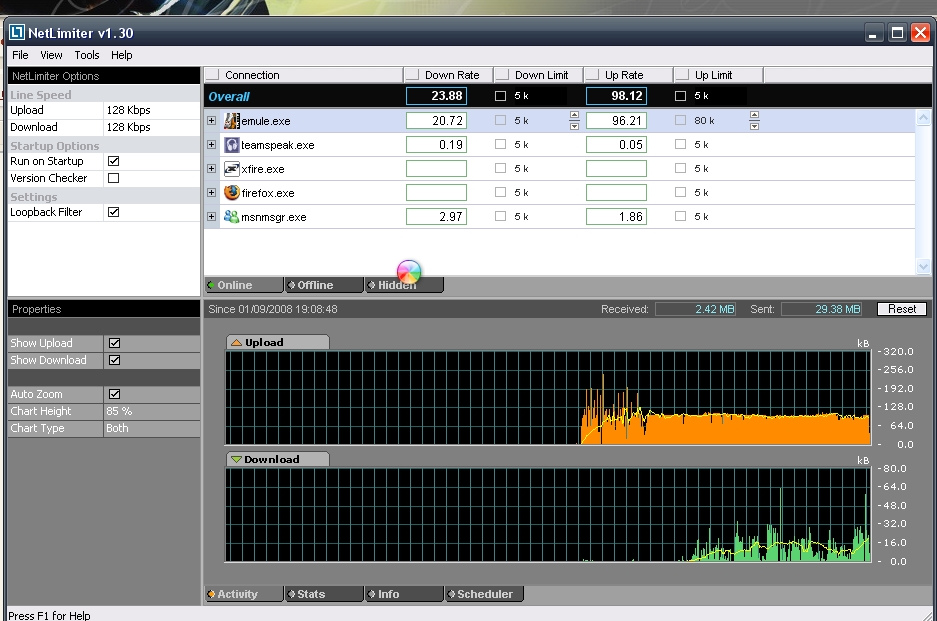The height and width of the screenshot is (621, 937).
Task: Sort by the Up Rate column header
Action: [629, 75]
